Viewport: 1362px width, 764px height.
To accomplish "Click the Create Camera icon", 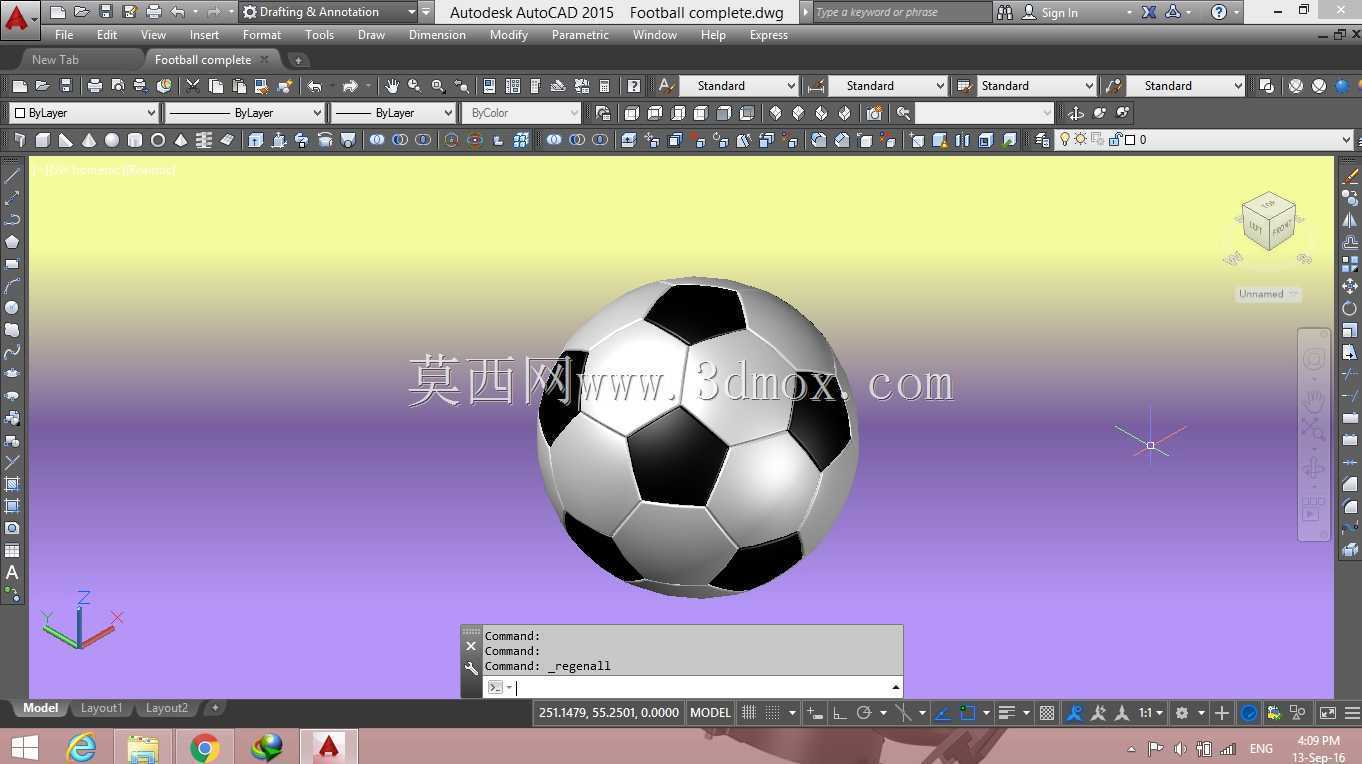I will click(874, 113).
